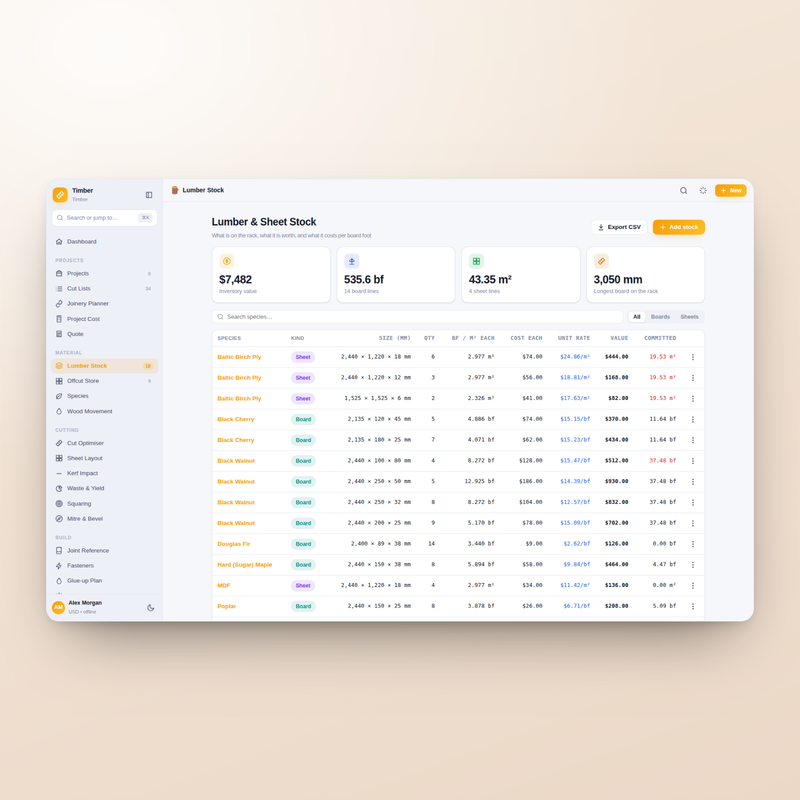Open row menu for MDF
This screenshot has width=800, height=800.
[693, 585]
